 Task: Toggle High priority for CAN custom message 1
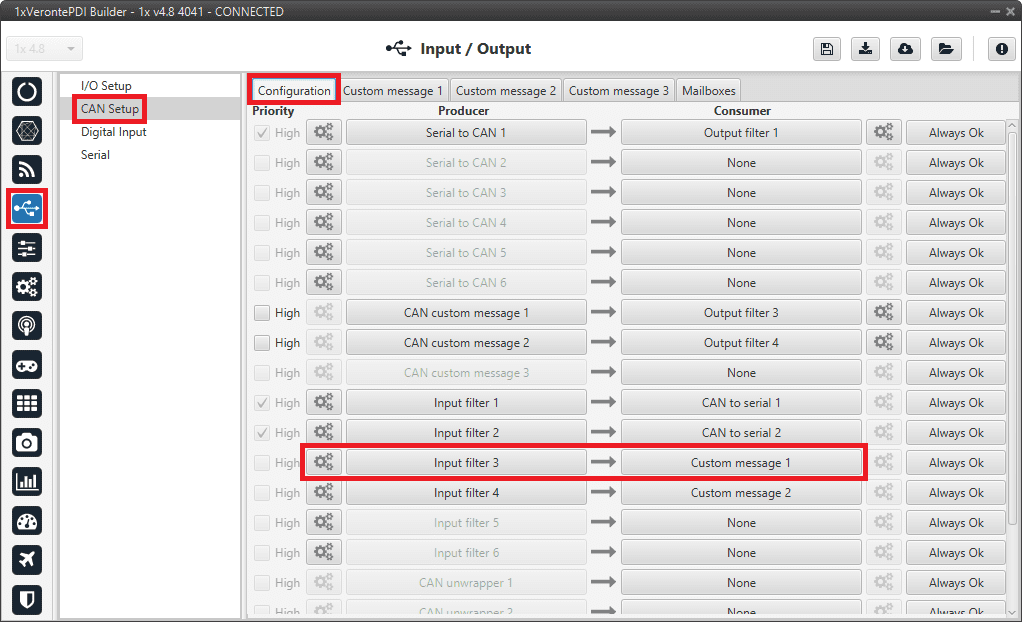point(262,313)
